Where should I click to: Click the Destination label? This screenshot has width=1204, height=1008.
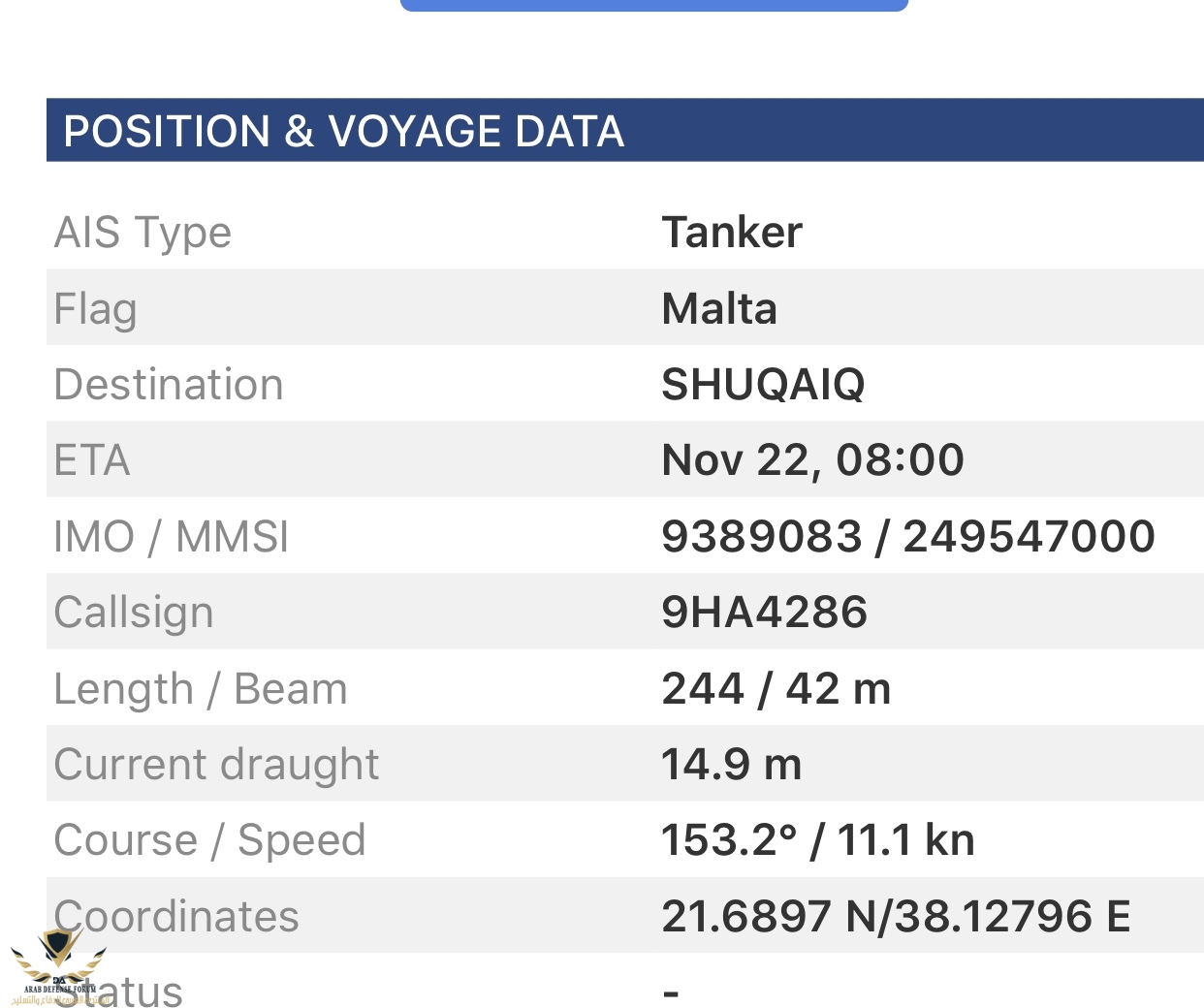point(169,385)
